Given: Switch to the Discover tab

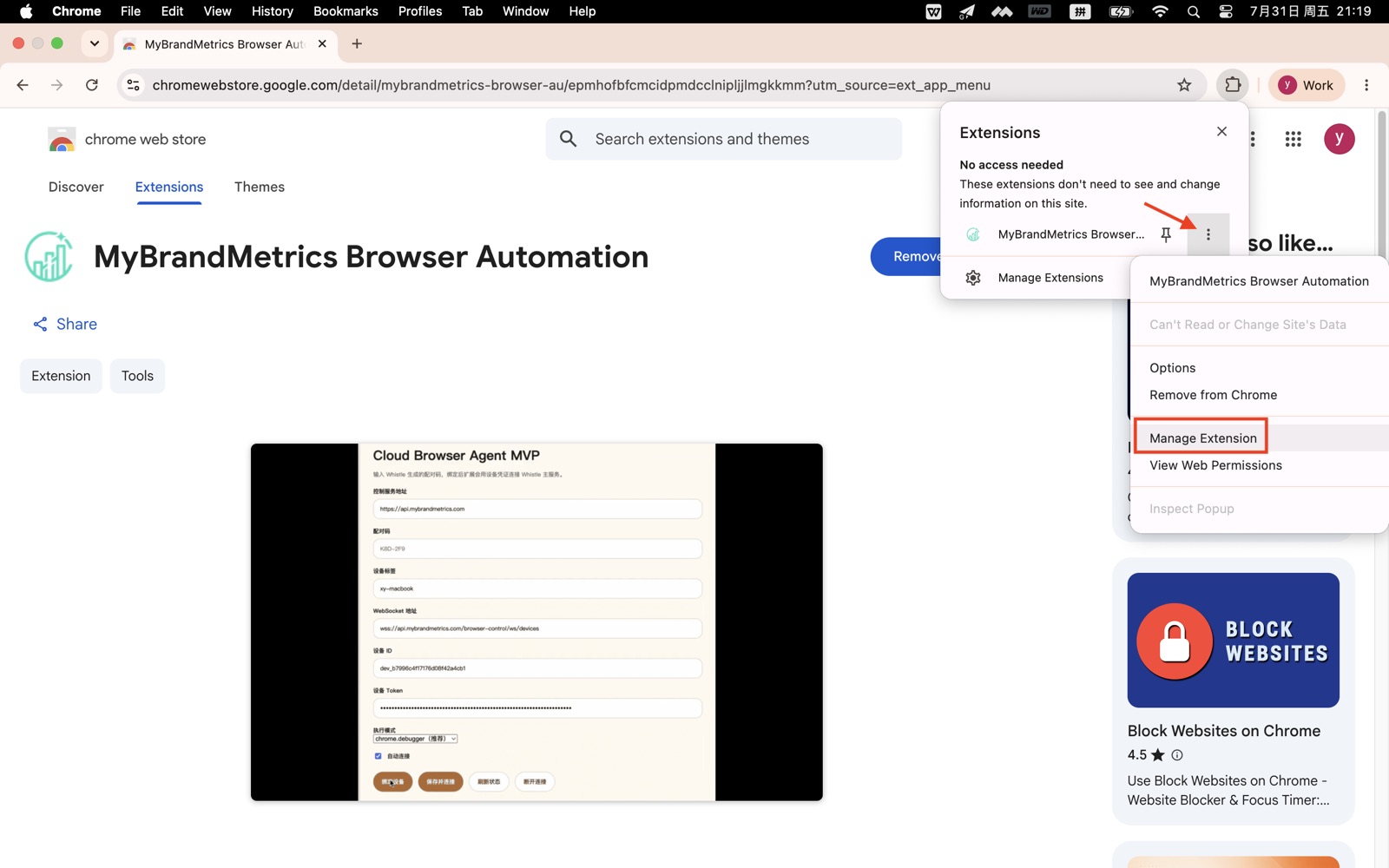Looking at the screenshot, I should pos(76,187).
